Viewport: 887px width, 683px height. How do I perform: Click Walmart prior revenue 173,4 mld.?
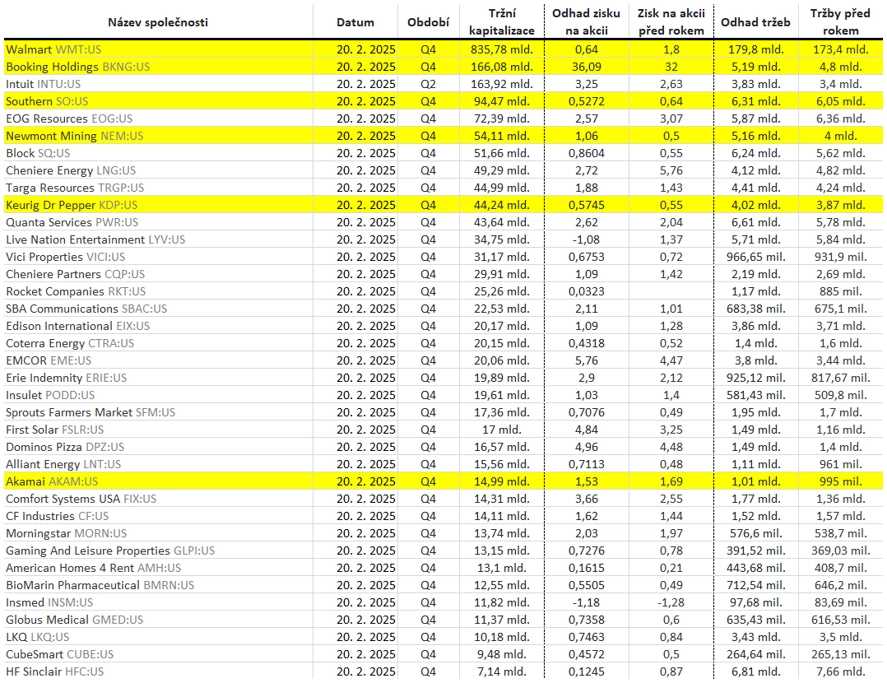point(841,50)
